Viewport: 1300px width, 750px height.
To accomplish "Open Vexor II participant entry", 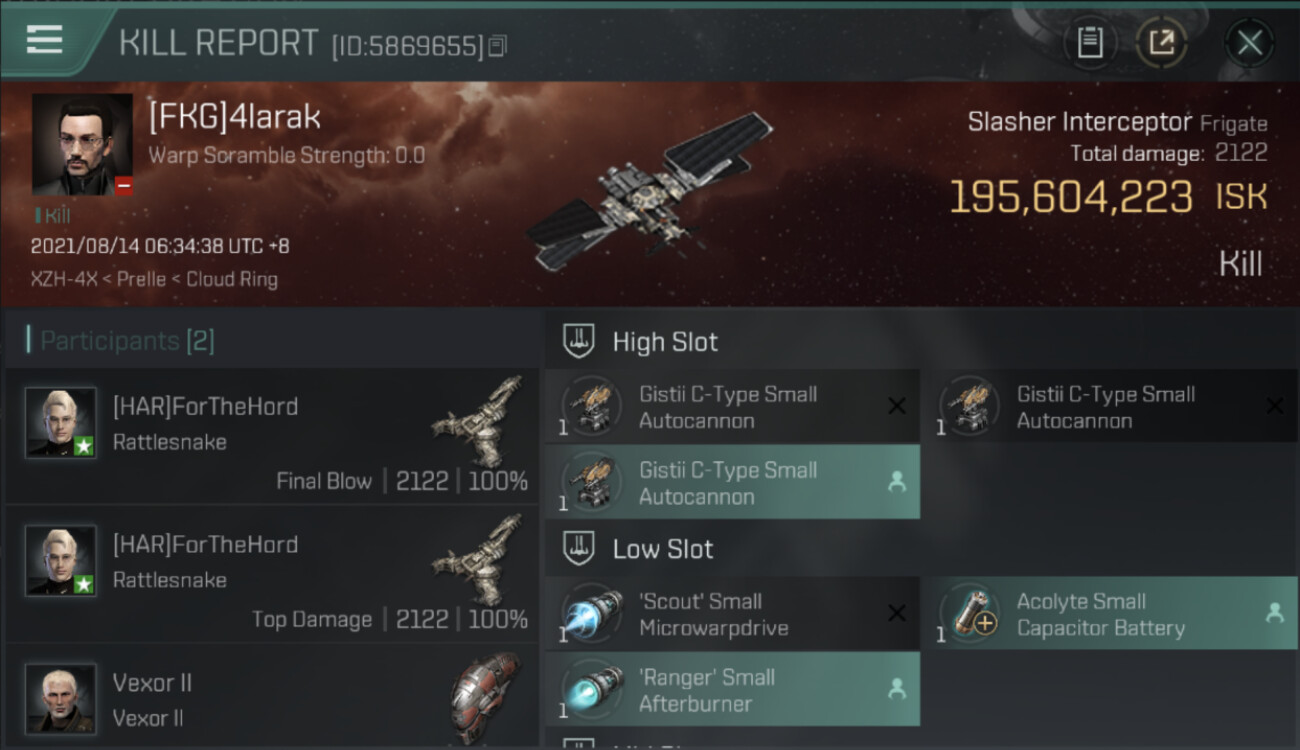I will click(x=271, y=697).
